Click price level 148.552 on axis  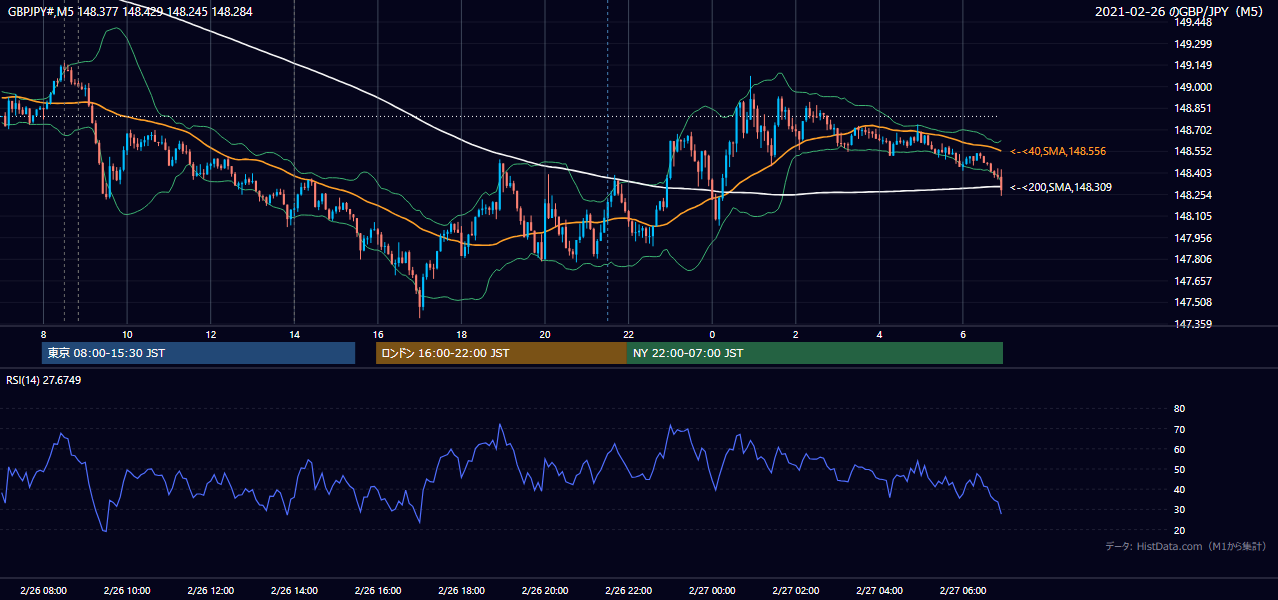click(x=1192, y=151)
